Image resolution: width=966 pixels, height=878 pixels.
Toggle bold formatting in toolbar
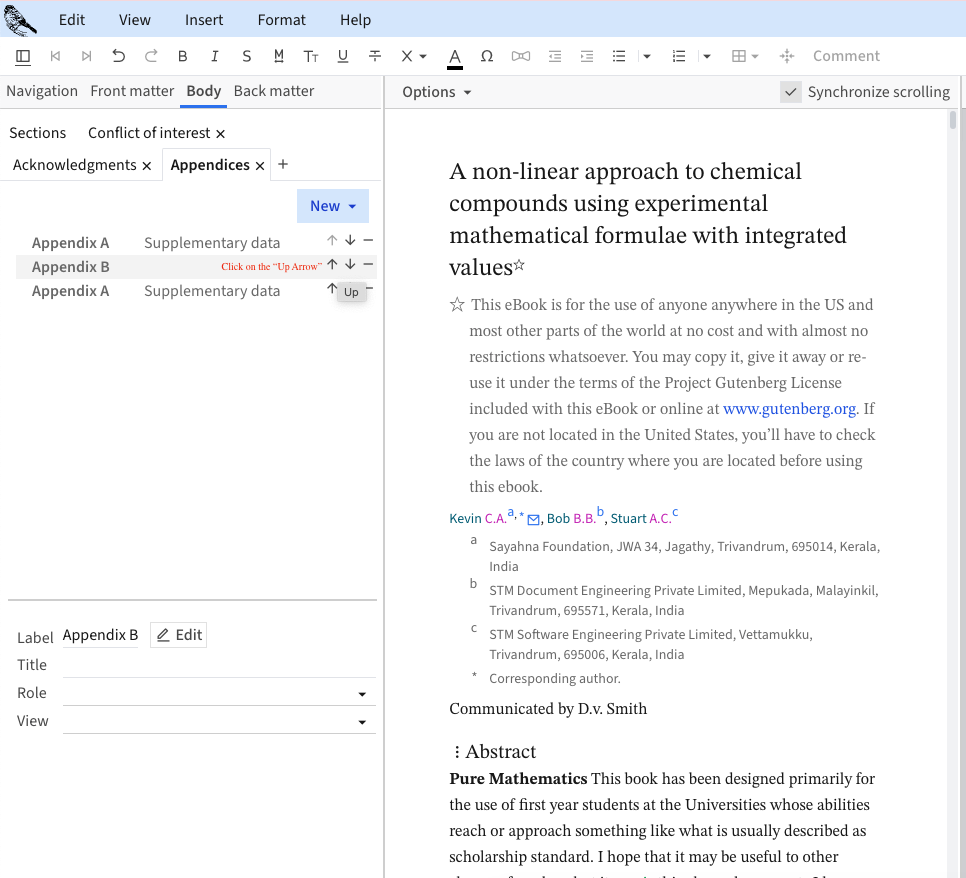[x=183, y=56]
